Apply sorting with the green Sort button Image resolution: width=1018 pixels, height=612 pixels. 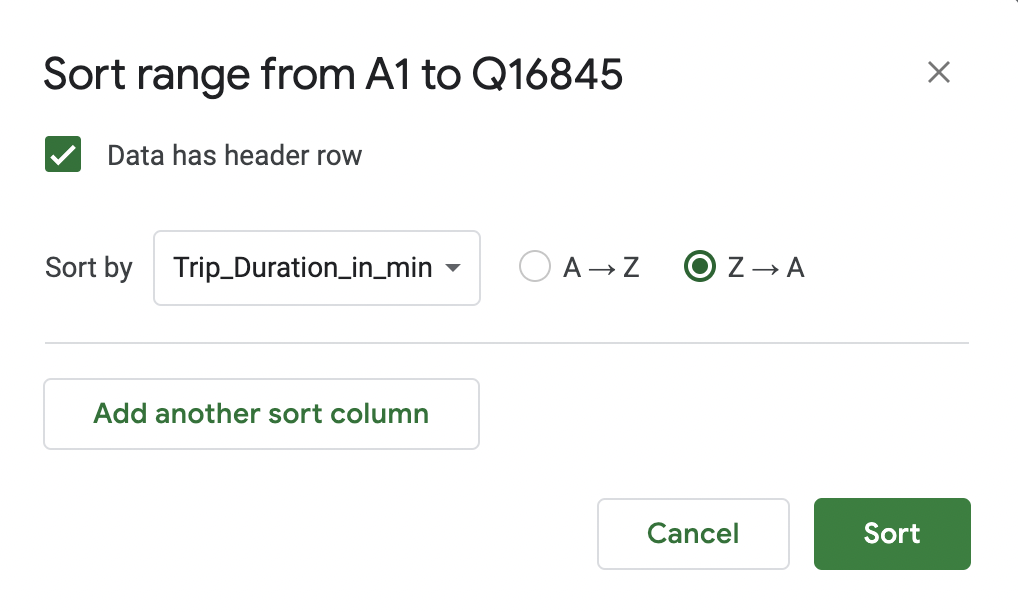pyautogui.click(x=892, y=534)
